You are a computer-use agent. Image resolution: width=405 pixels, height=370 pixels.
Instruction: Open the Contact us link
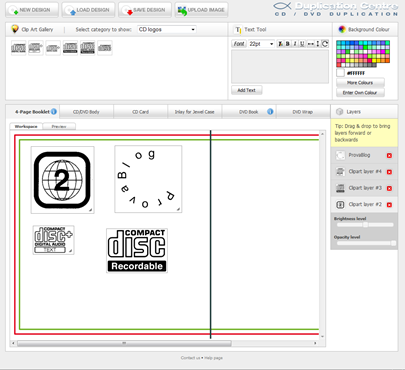[x=190, y=358]
